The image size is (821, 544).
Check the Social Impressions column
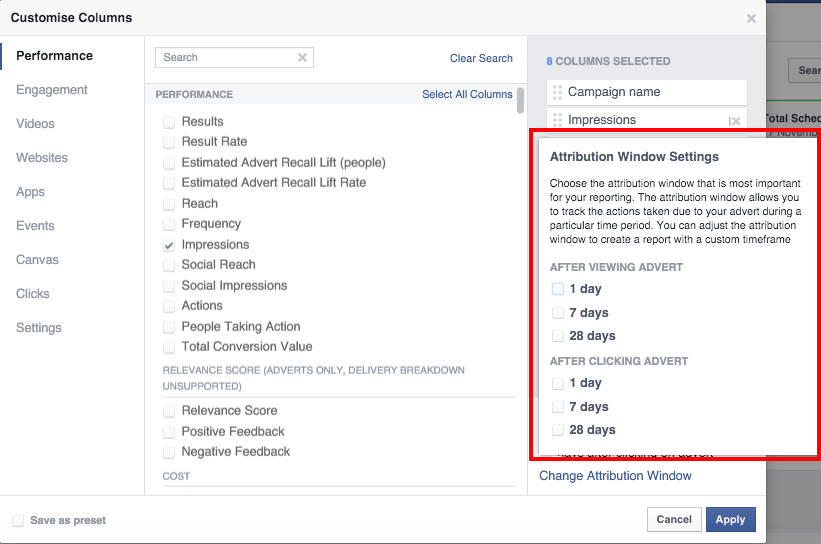tap(169, 286)
